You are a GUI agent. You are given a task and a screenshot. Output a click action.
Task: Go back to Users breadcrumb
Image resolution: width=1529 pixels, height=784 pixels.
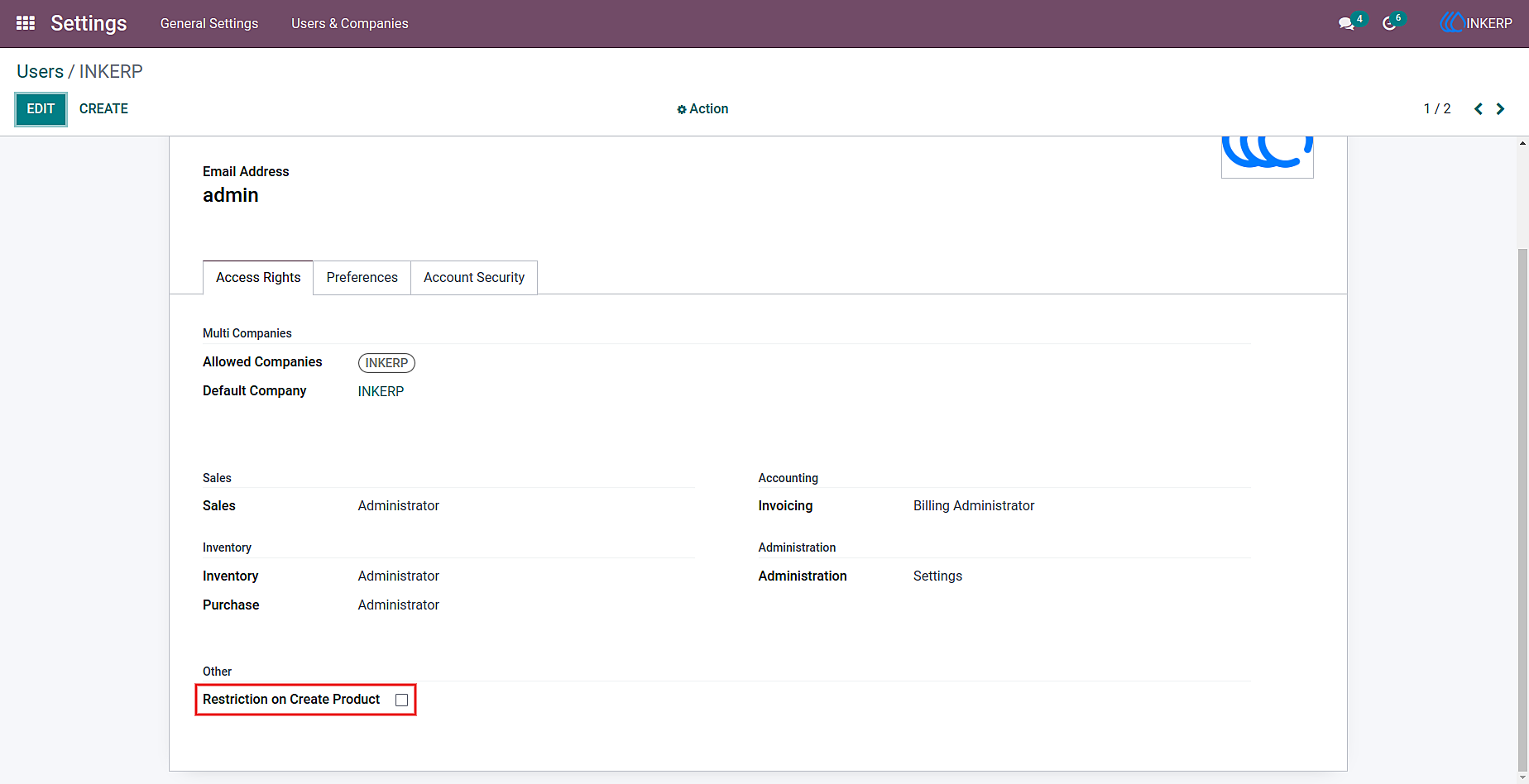40,72
